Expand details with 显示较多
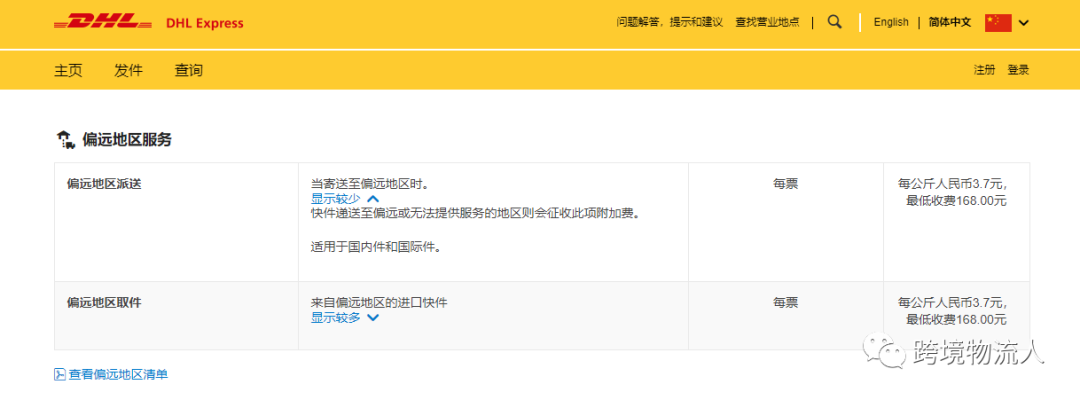This screenshot has height=400, width=1080. coord(345,318)
